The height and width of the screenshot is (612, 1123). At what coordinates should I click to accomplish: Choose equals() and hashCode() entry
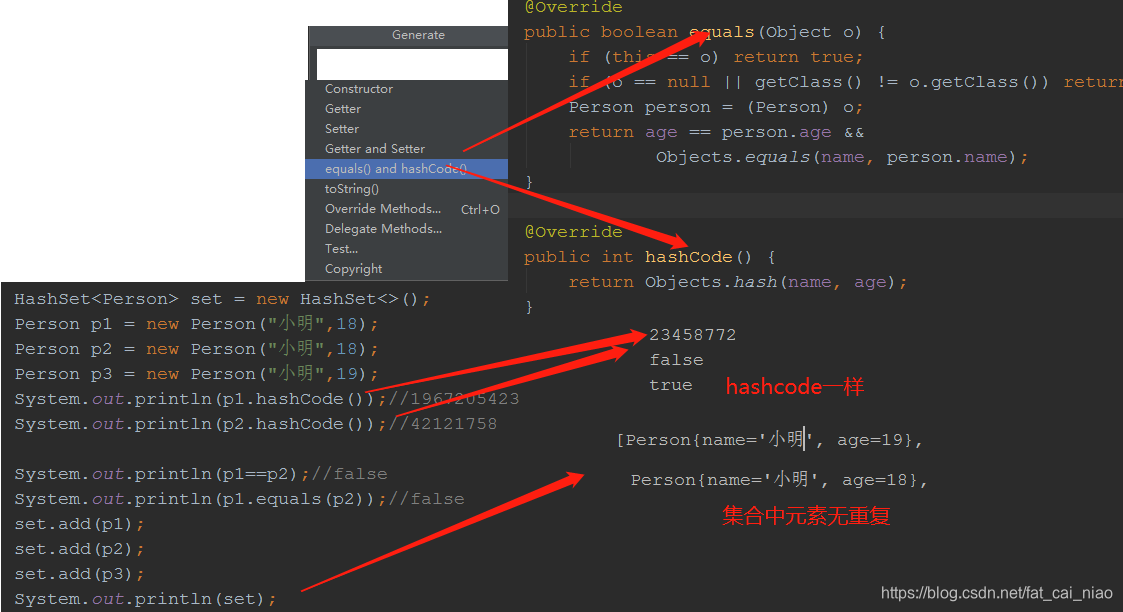coord(406,169)
